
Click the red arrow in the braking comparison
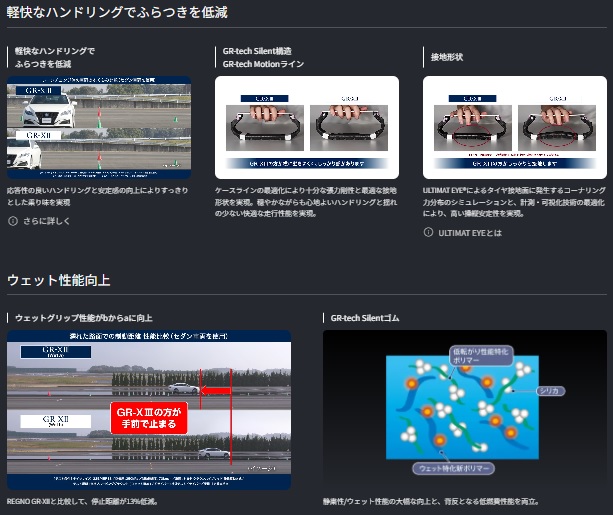[216, 391]
